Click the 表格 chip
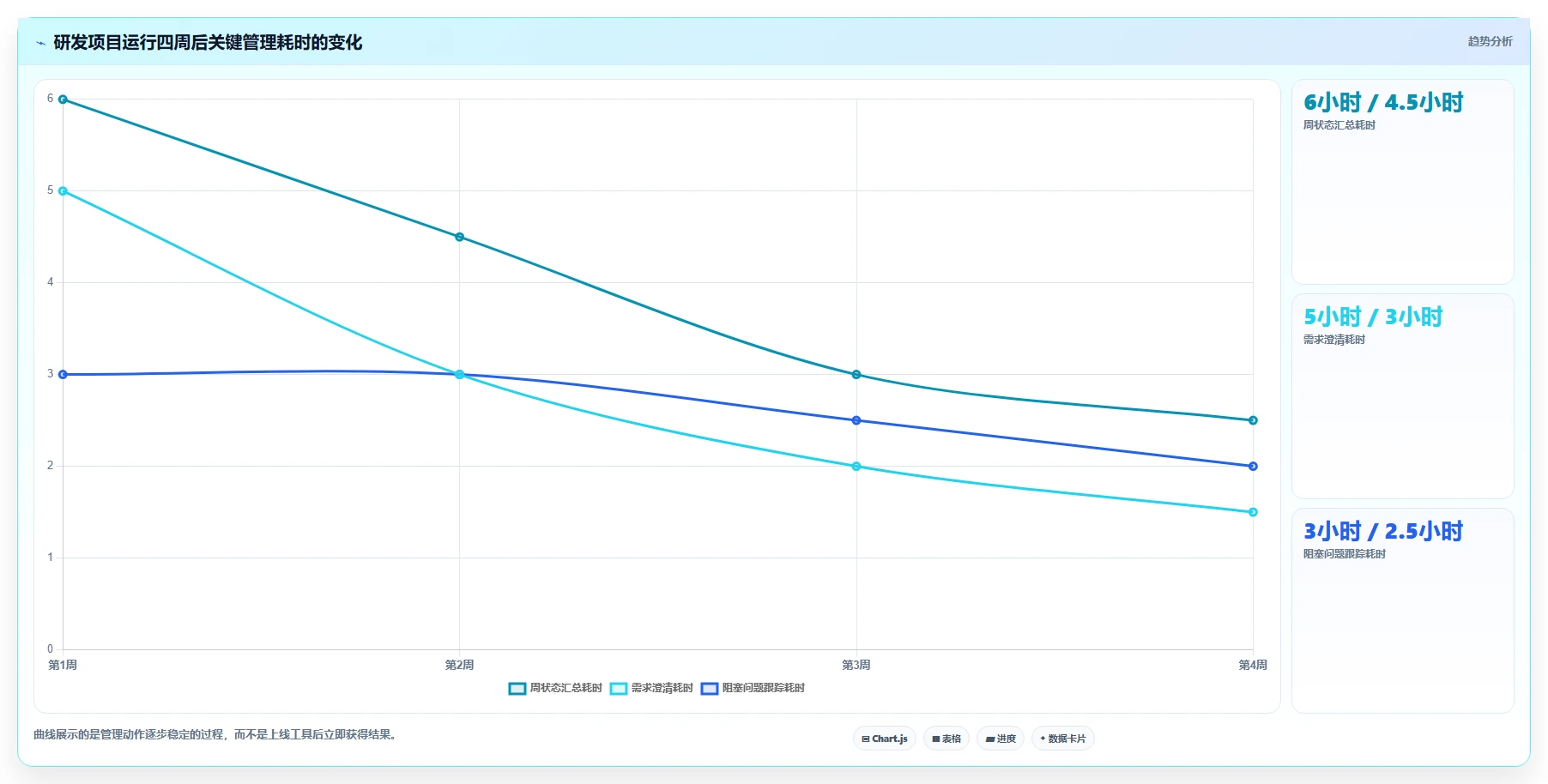The width and height of the screenshot is (1548, 784). tap(946, 739)
